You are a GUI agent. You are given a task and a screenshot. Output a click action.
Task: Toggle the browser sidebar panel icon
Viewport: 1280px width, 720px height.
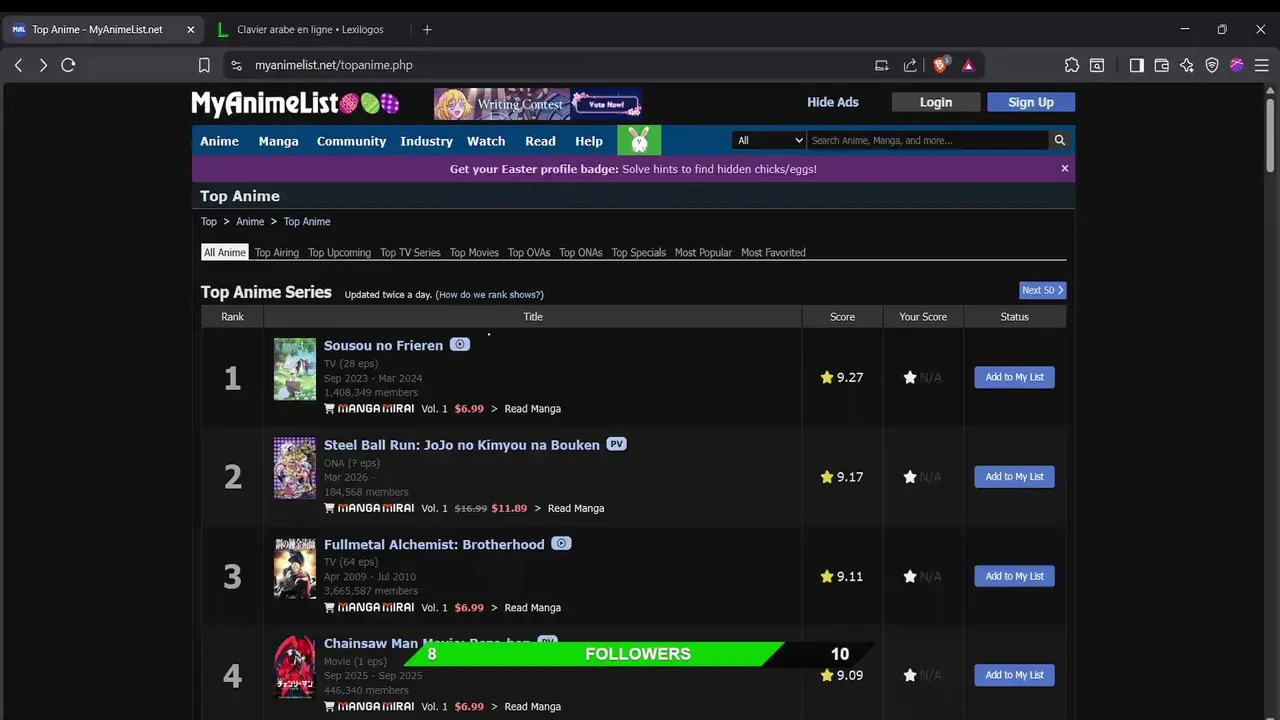[x=1137, y=65]
